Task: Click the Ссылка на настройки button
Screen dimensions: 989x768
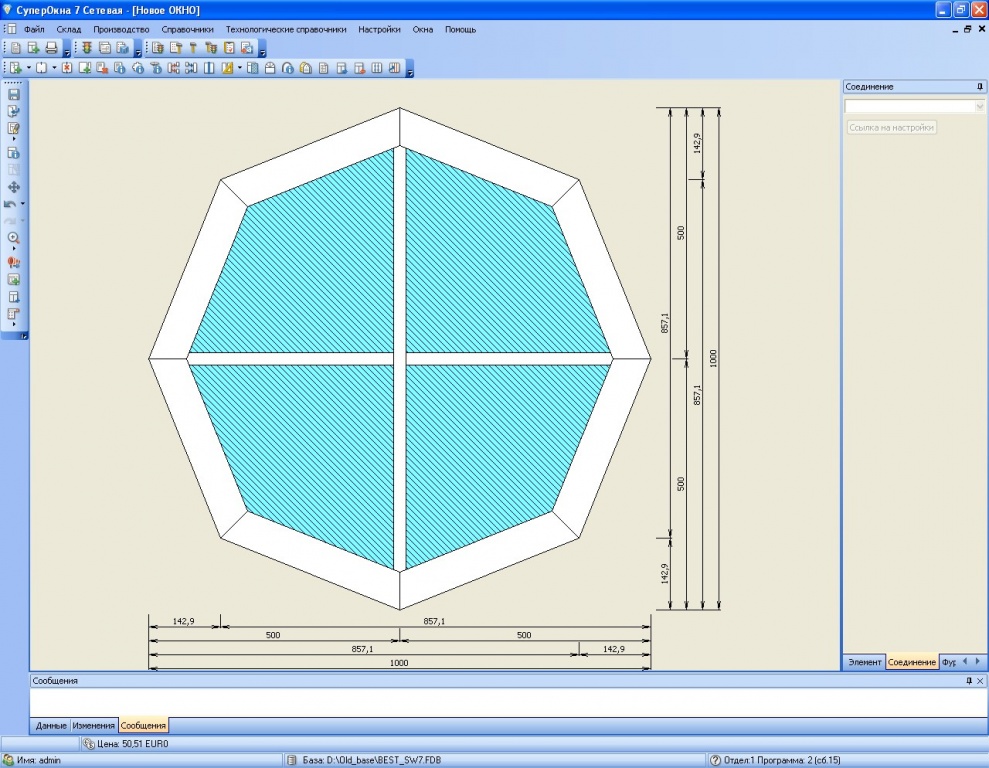Action: [x=891, y=127]
